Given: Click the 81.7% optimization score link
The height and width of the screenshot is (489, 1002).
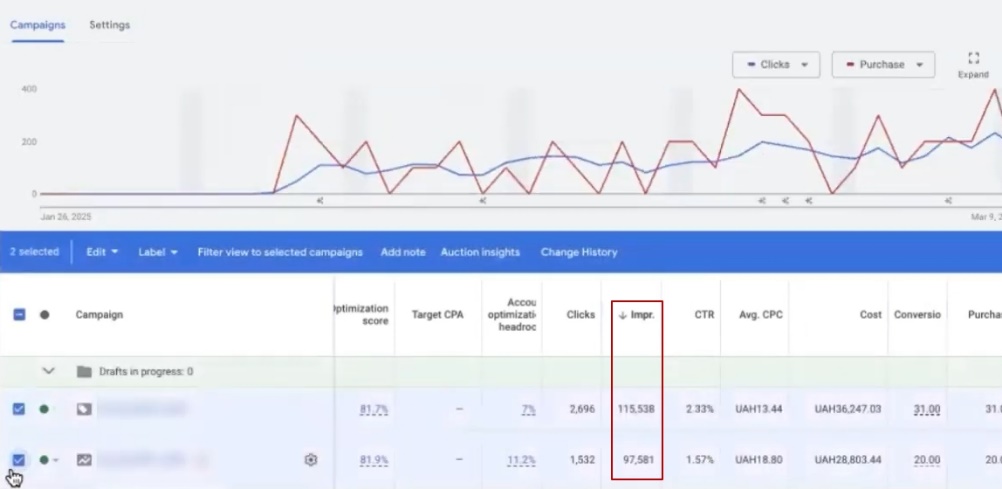Looking at the screenshot, I should [374, 409].
